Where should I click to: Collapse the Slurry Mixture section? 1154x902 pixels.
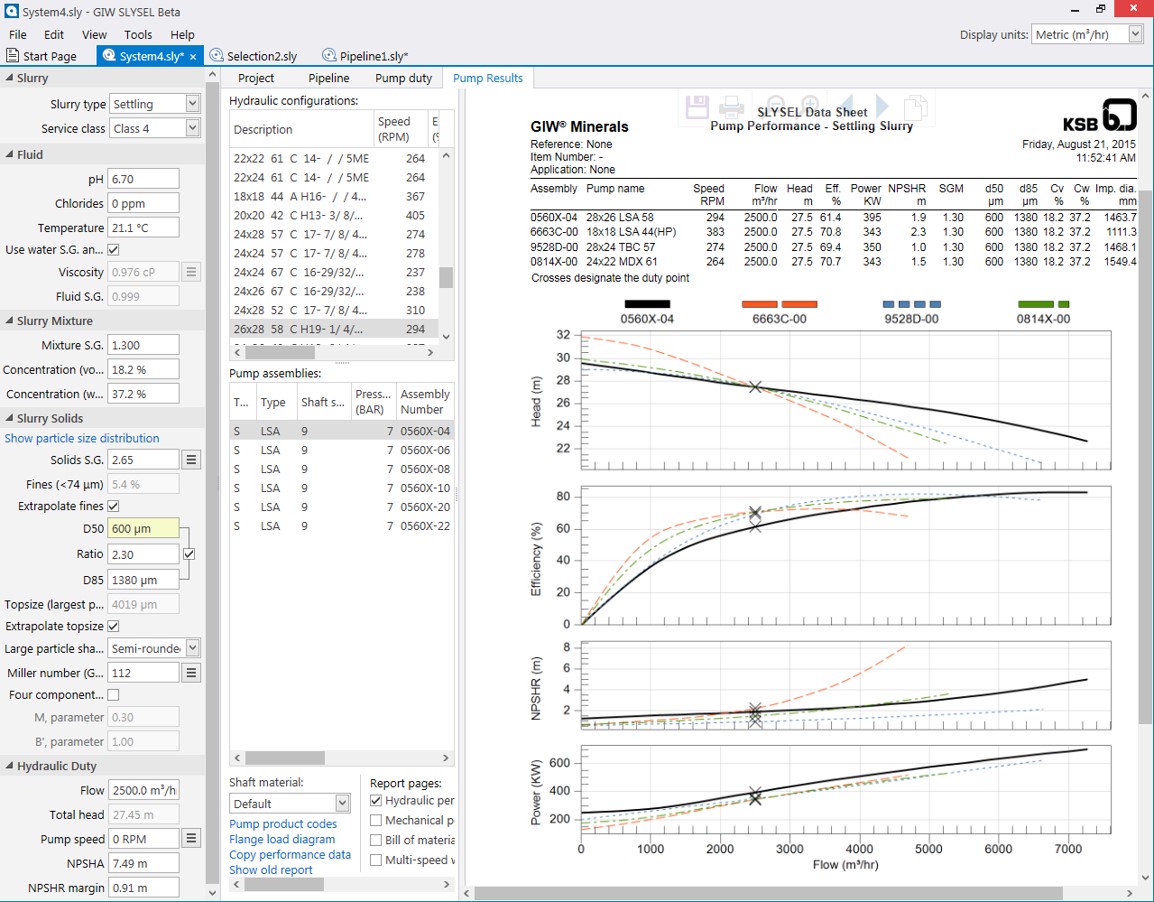(10, 321)
